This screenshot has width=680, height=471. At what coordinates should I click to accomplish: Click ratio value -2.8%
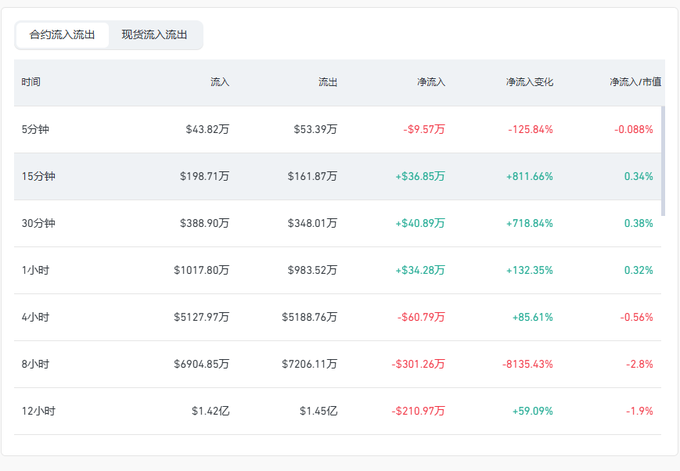pyautogui.click(x=639, y=364)
